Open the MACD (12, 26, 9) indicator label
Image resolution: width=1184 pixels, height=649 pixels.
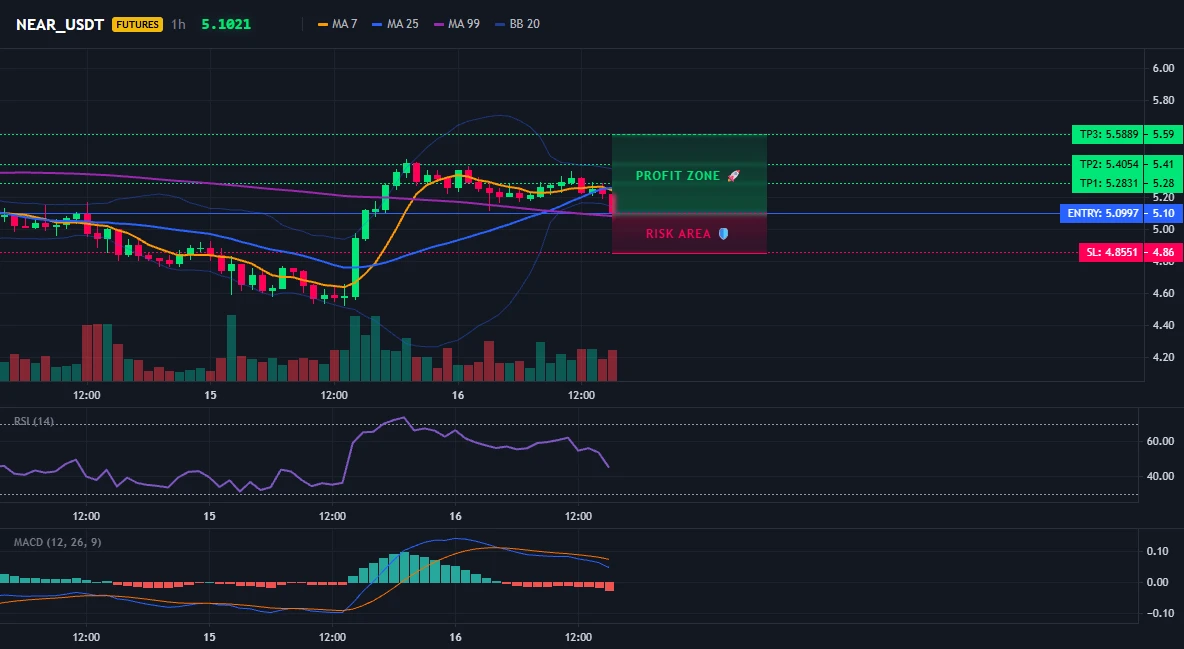(x=57, y=542)
